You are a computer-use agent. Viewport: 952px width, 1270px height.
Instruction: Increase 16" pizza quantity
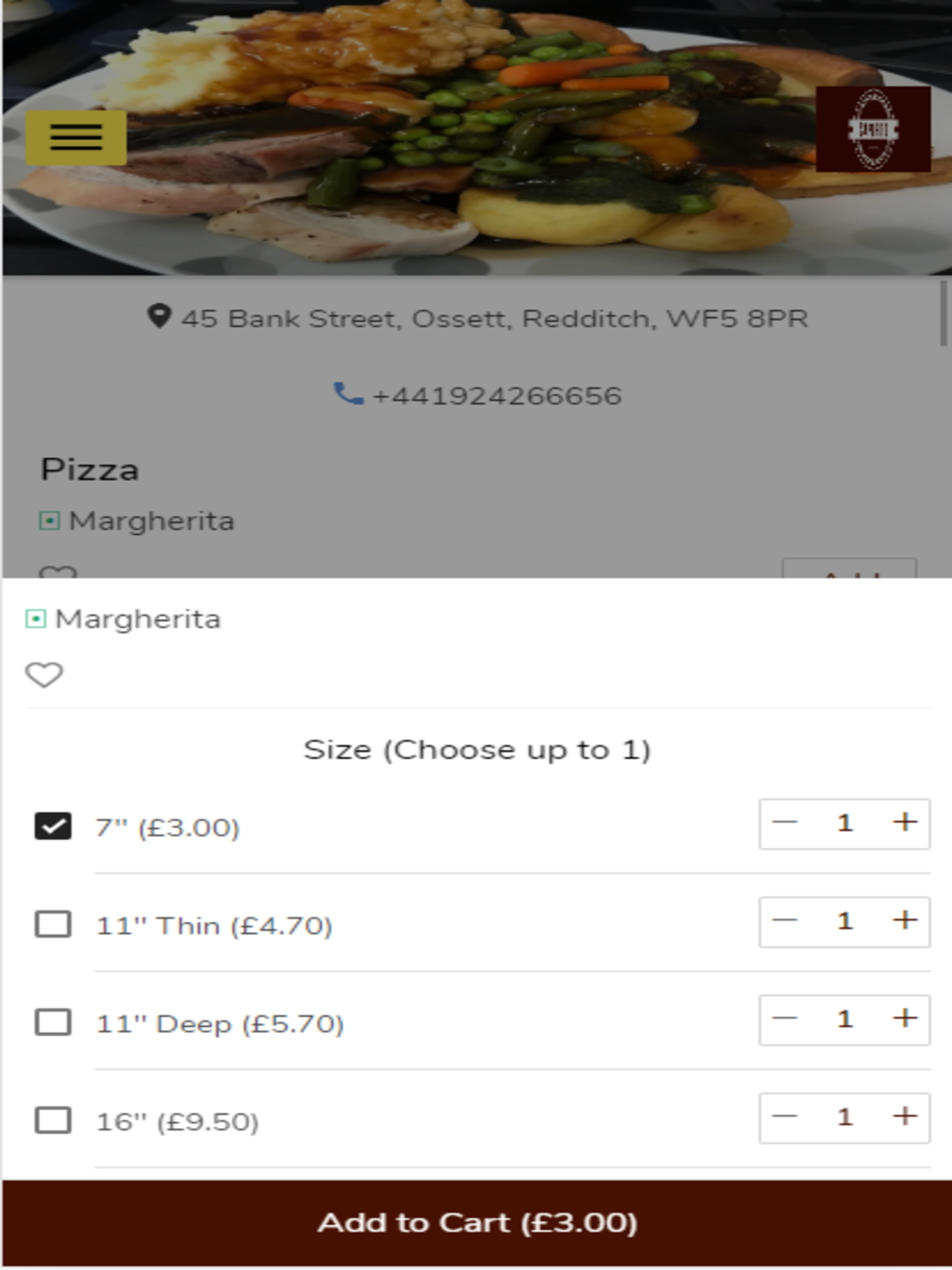(904, 1117)
